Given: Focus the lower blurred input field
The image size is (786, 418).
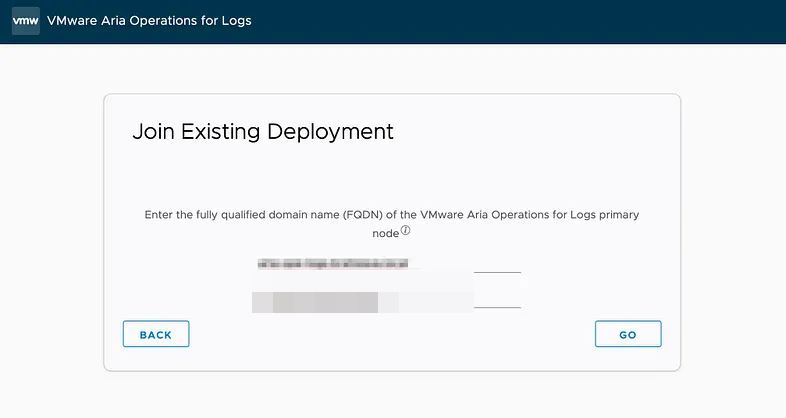Looking at the screenshot, I should (x=390, y=301).
